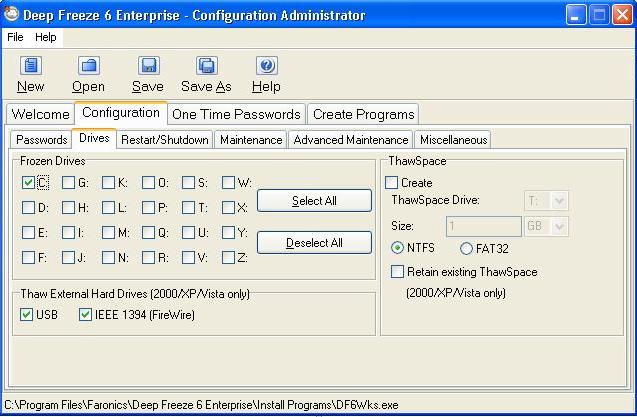Check Retain existing ThawSpace

pyautogui.click(x=397, y=271)
